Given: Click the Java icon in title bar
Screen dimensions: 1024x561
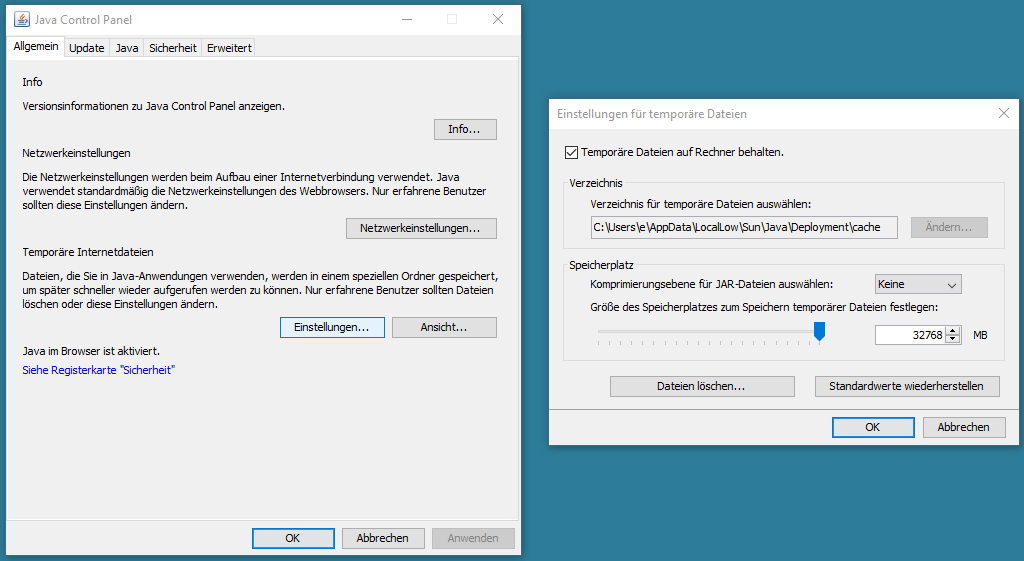Looking at the screenshot, I should [22, 19].
